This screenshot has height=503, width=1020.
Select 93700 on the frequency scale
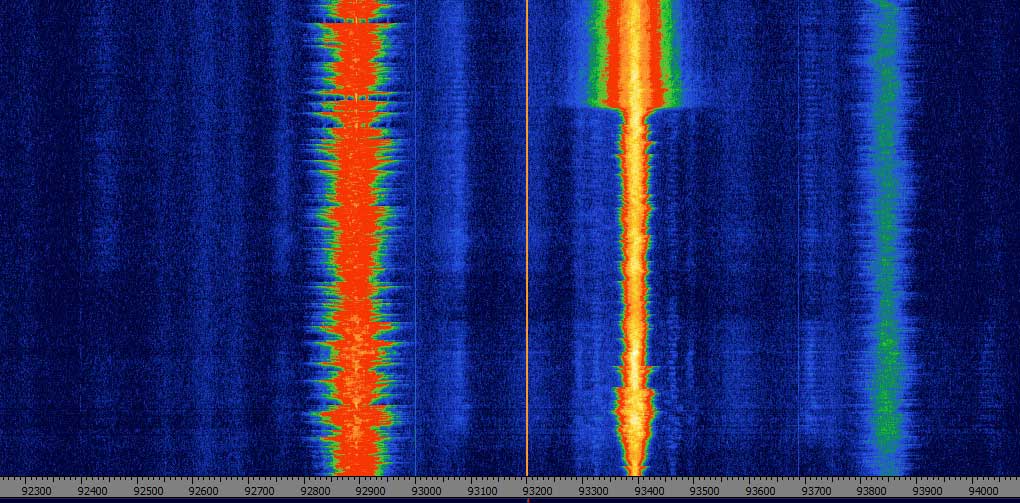pyautogui.click(x=816, y=491)
